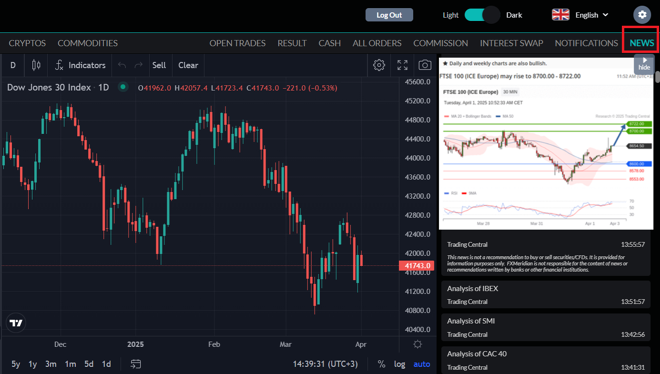Undo last chart action
This screenshot has width=660, height=374.
point(122,65)
